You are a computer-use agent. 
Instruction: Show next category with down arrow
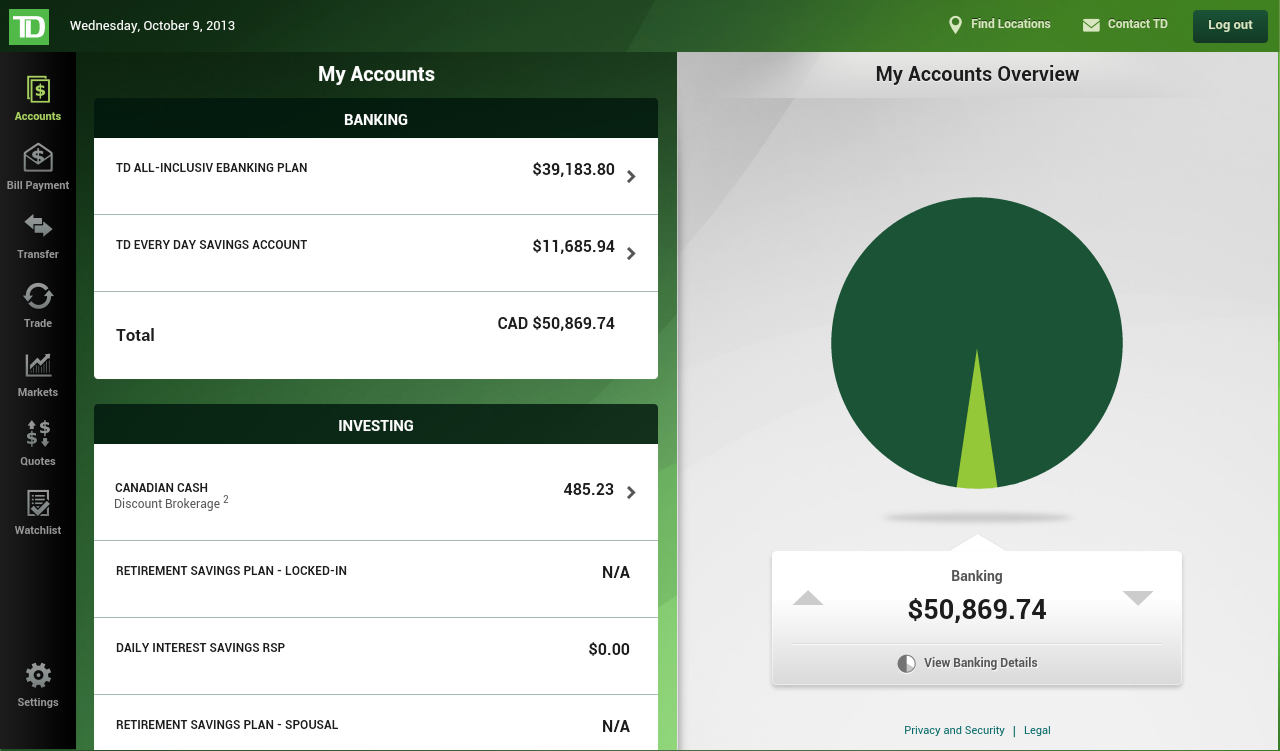point(1138,598)
